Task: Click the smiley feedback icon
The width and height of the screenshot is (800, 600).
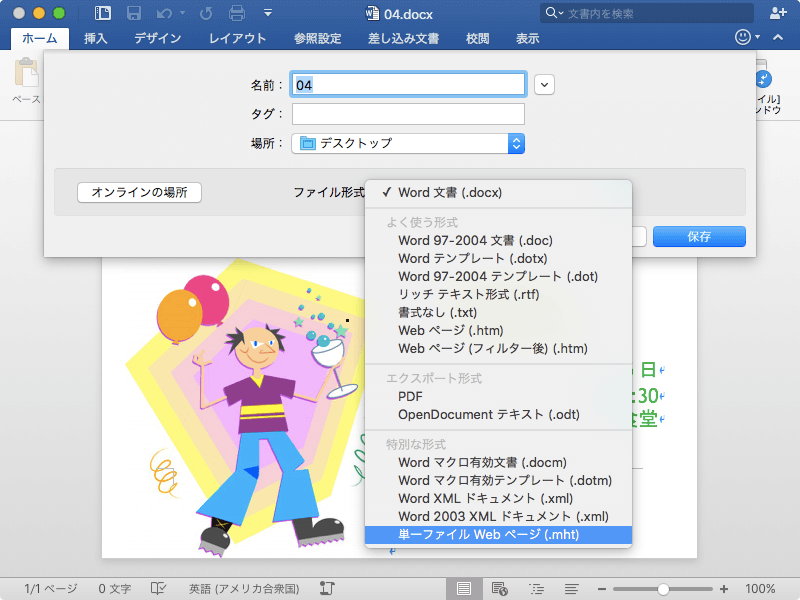Action: point(743,37)
